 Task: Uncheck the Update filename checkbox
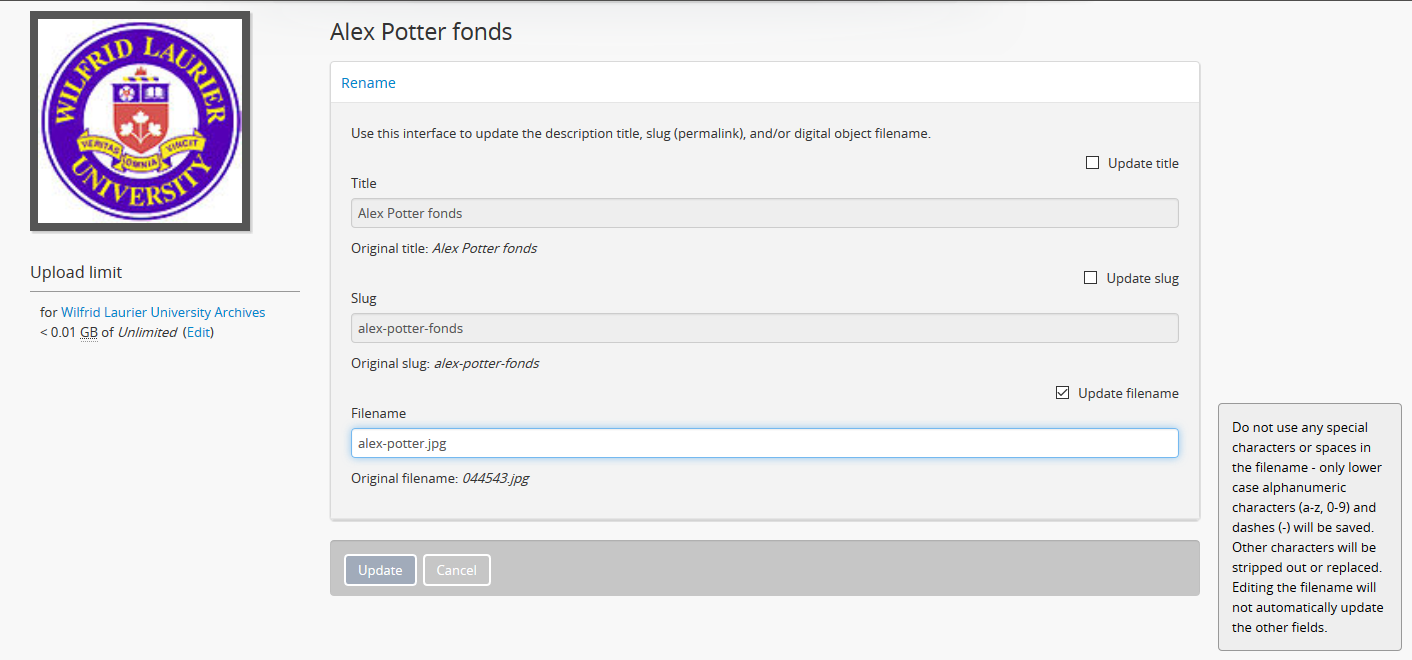(x=1063, y=393)
